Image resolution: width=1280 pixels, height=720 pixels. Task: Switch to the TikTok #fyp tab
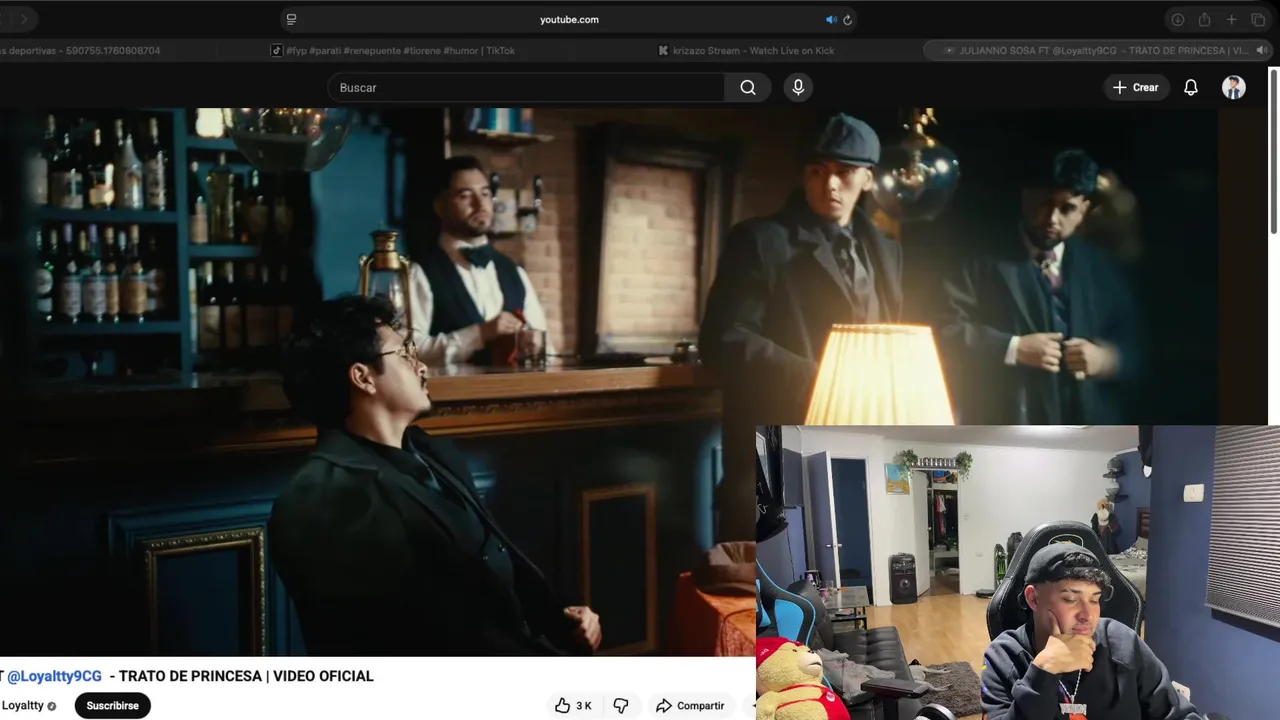[393, 50]
